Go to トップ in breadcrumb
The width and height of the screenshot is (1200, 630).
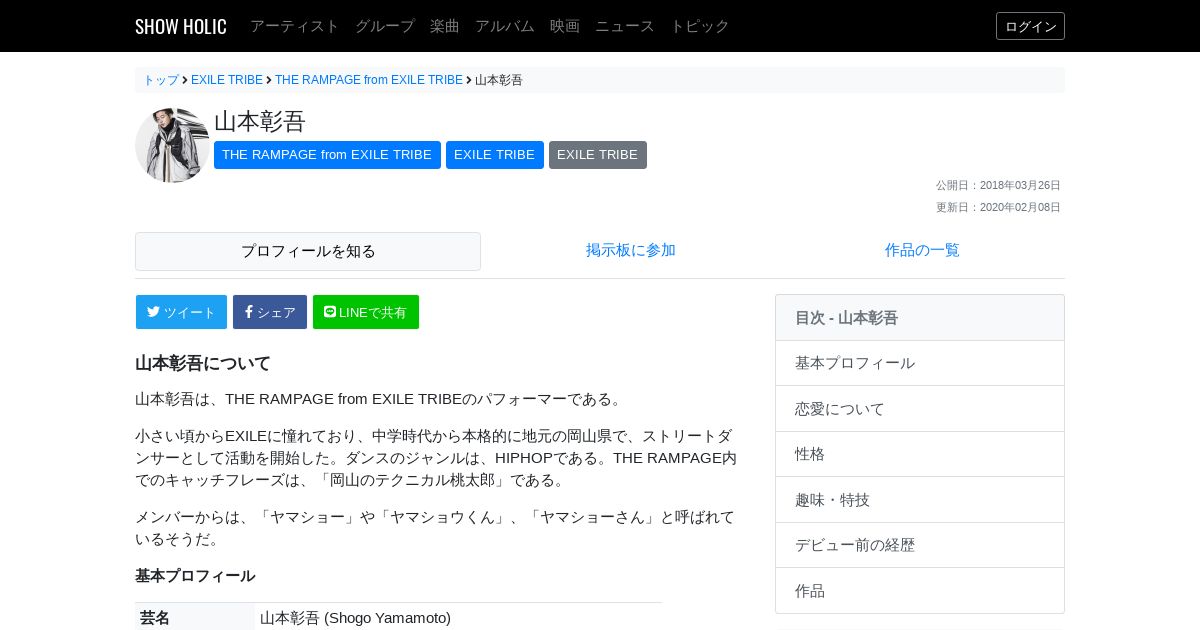click(161, 80)
